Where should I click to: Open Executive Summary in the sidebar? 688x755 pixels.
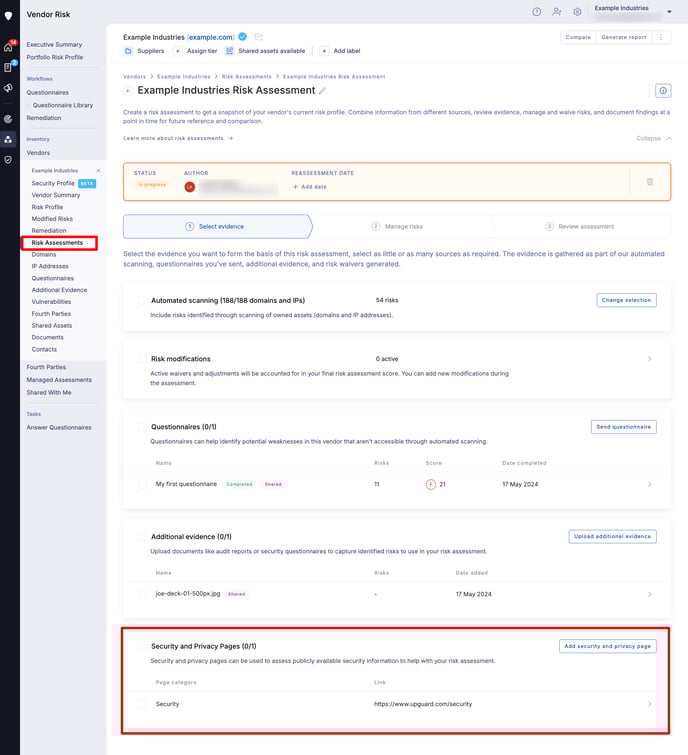click(54, 44)
